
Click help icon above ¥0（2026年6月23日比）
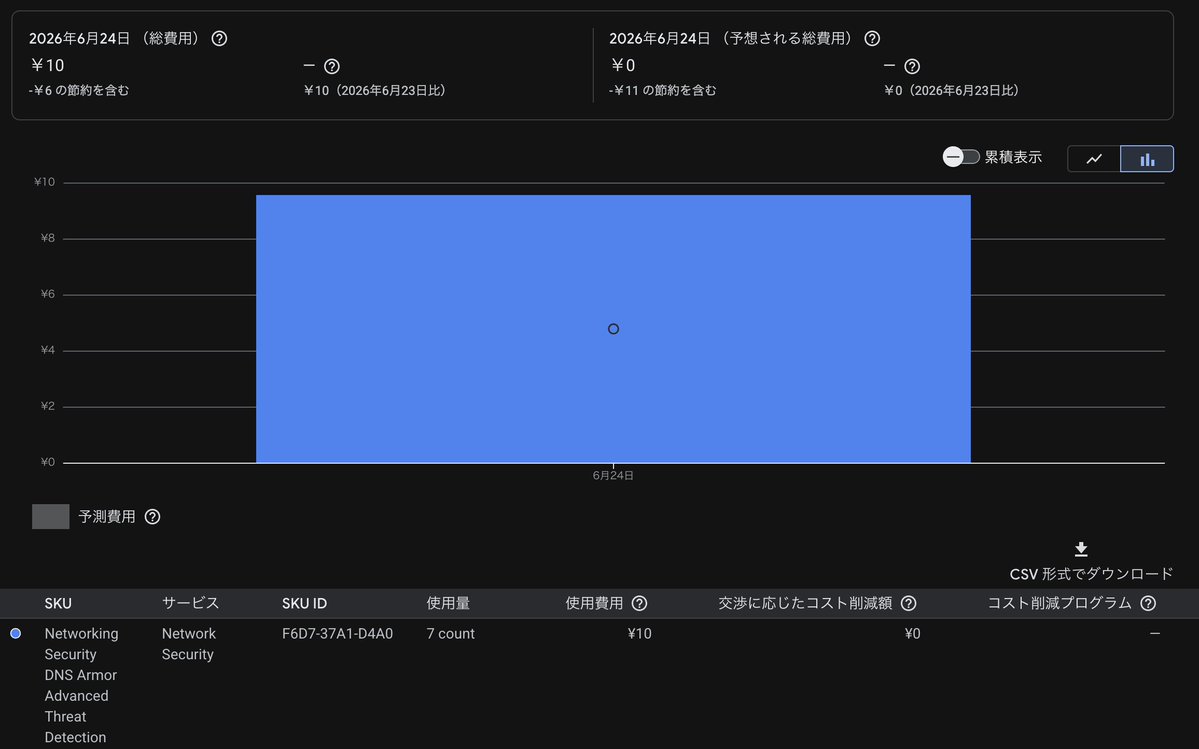[912, 66]
